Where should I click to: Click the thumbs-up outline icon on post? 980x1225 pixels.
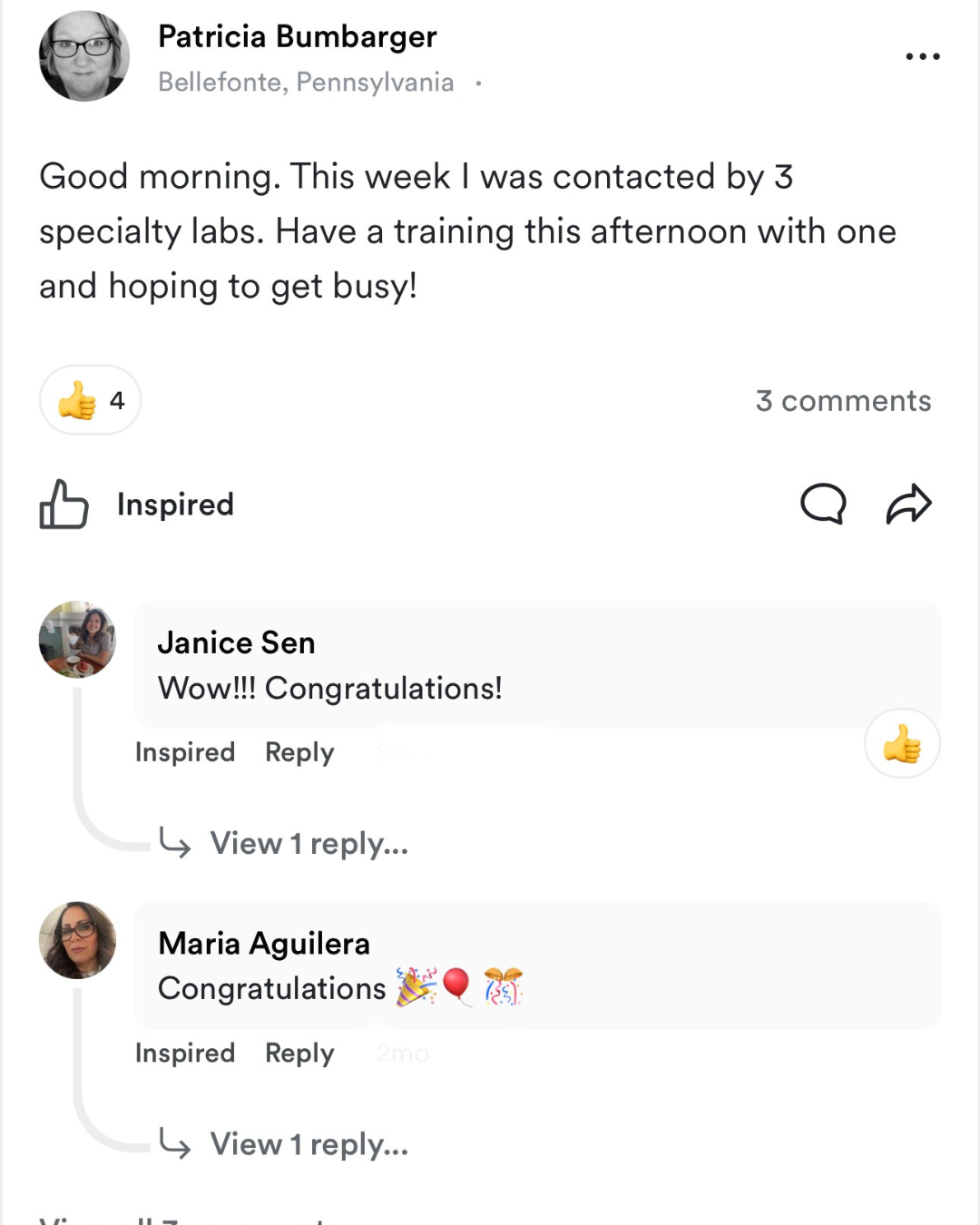[x=64, y=504]
